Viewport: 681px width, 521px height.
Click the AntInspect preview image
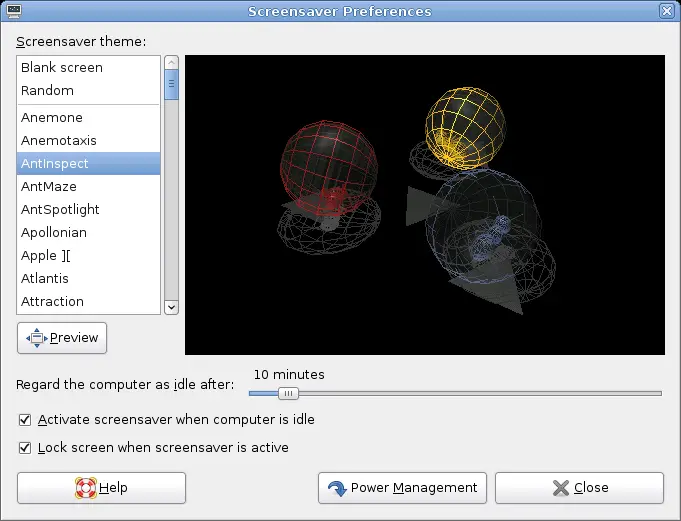pos(424,205)
